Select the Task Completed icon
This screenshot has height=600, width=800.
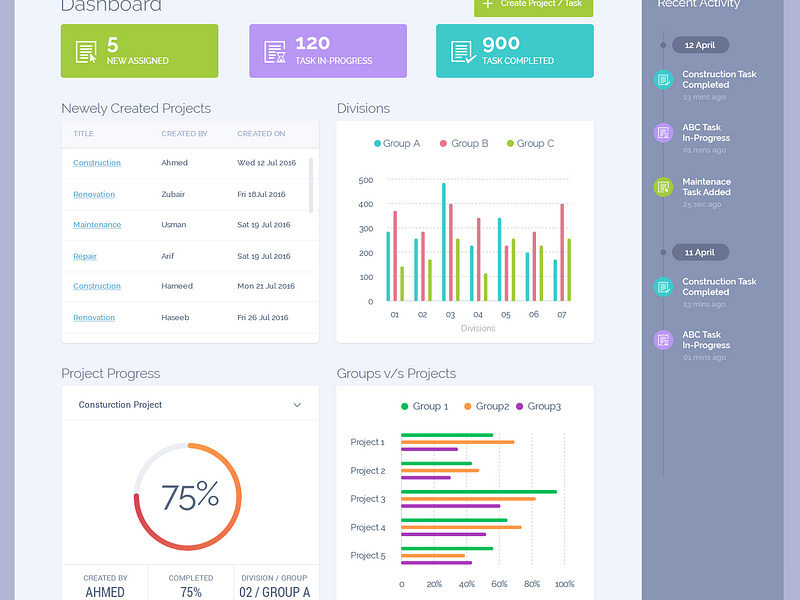click(x=460, y=50)
